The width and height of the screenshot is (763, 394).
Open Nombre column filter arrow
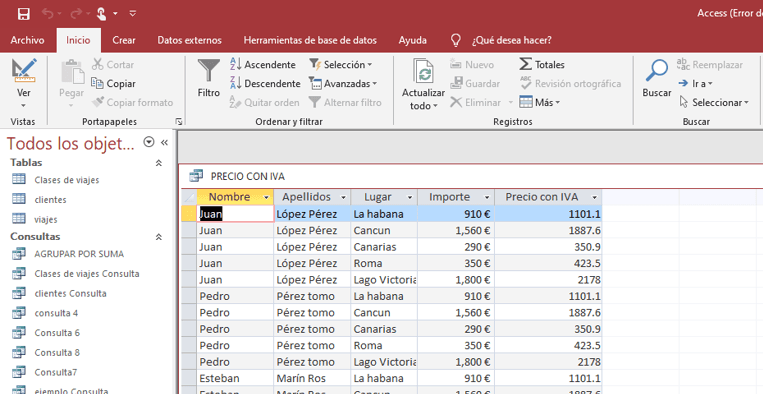pos(266,197)
